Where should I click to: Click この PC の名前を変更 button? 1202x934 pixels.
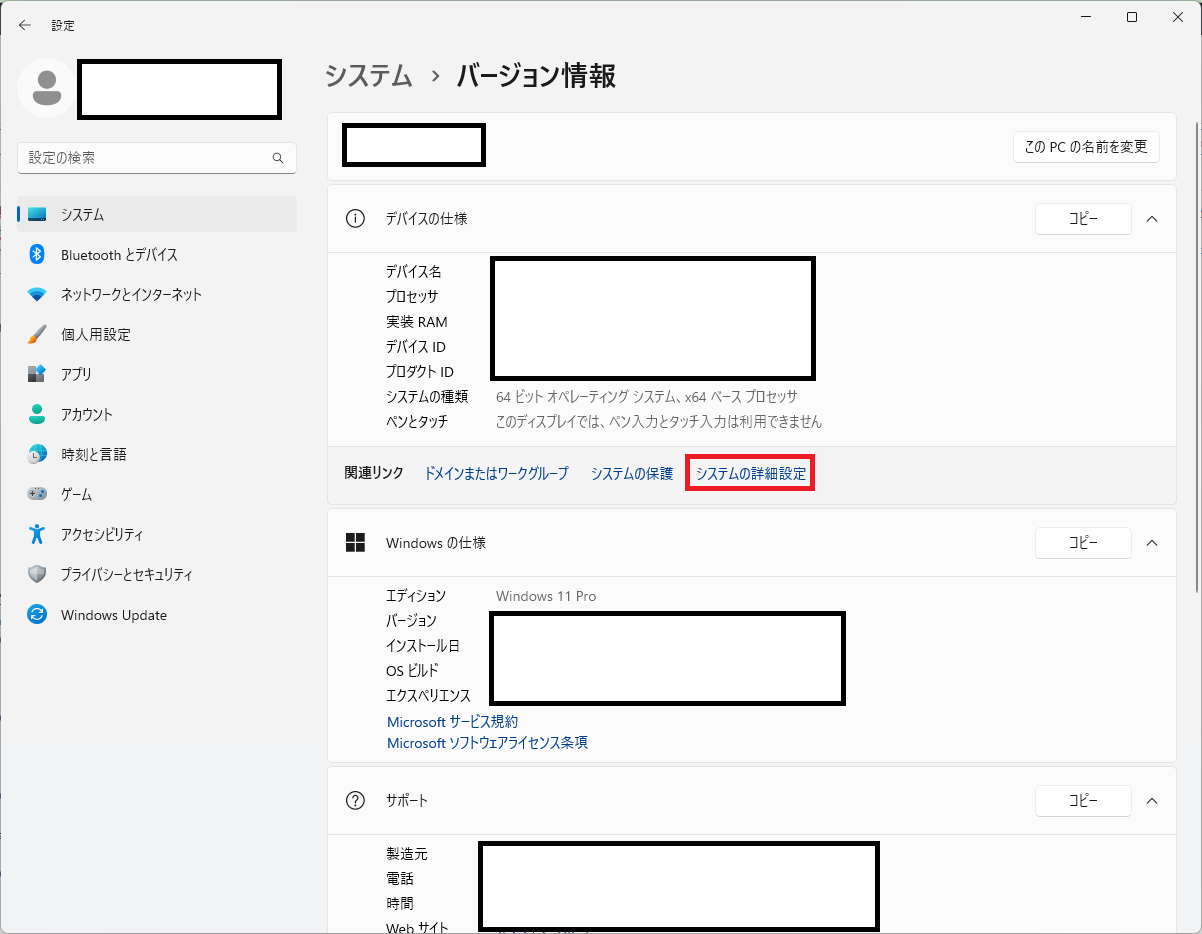[x=1085, y=147]
